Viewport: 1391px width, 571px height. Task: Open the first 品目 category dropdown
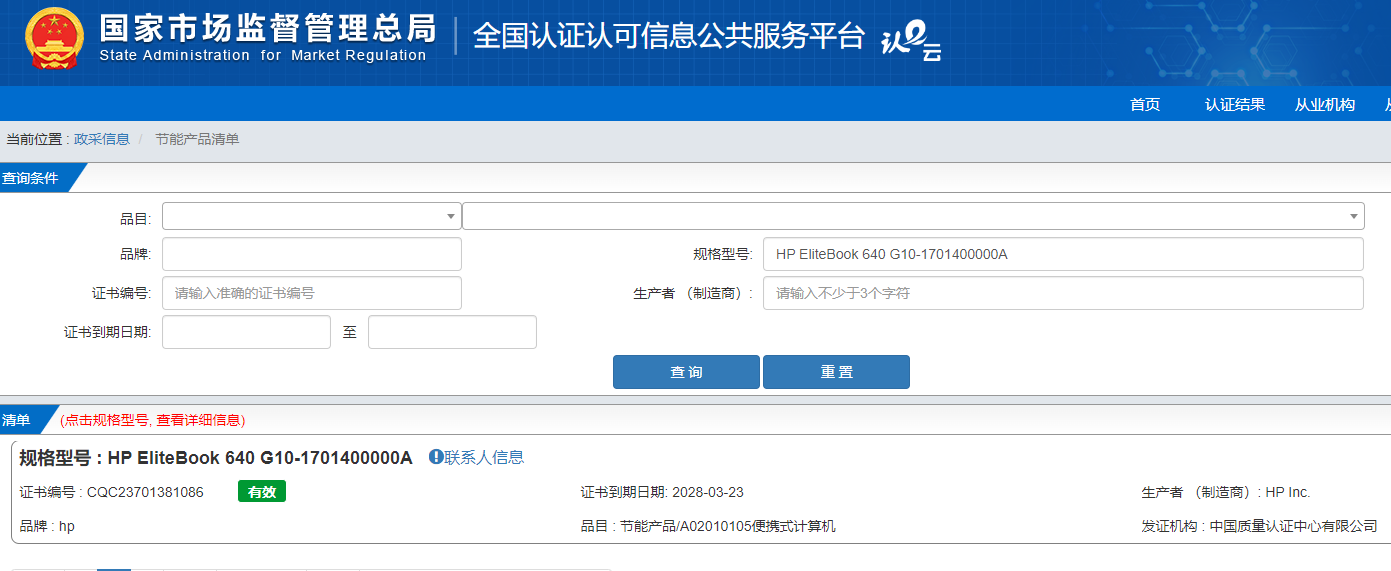(x=312, y=216)
